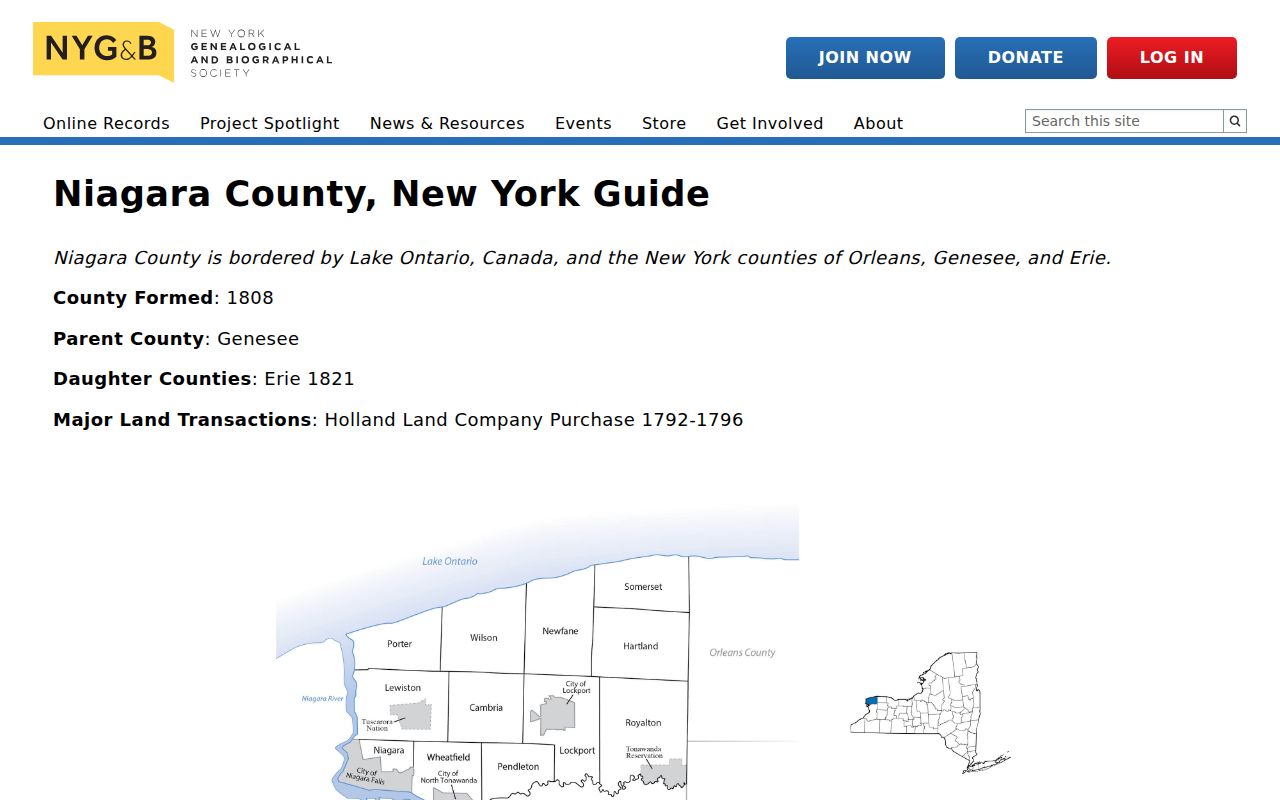
Task: Click the italic county borders description sentence
Action: tap(582, 258)
